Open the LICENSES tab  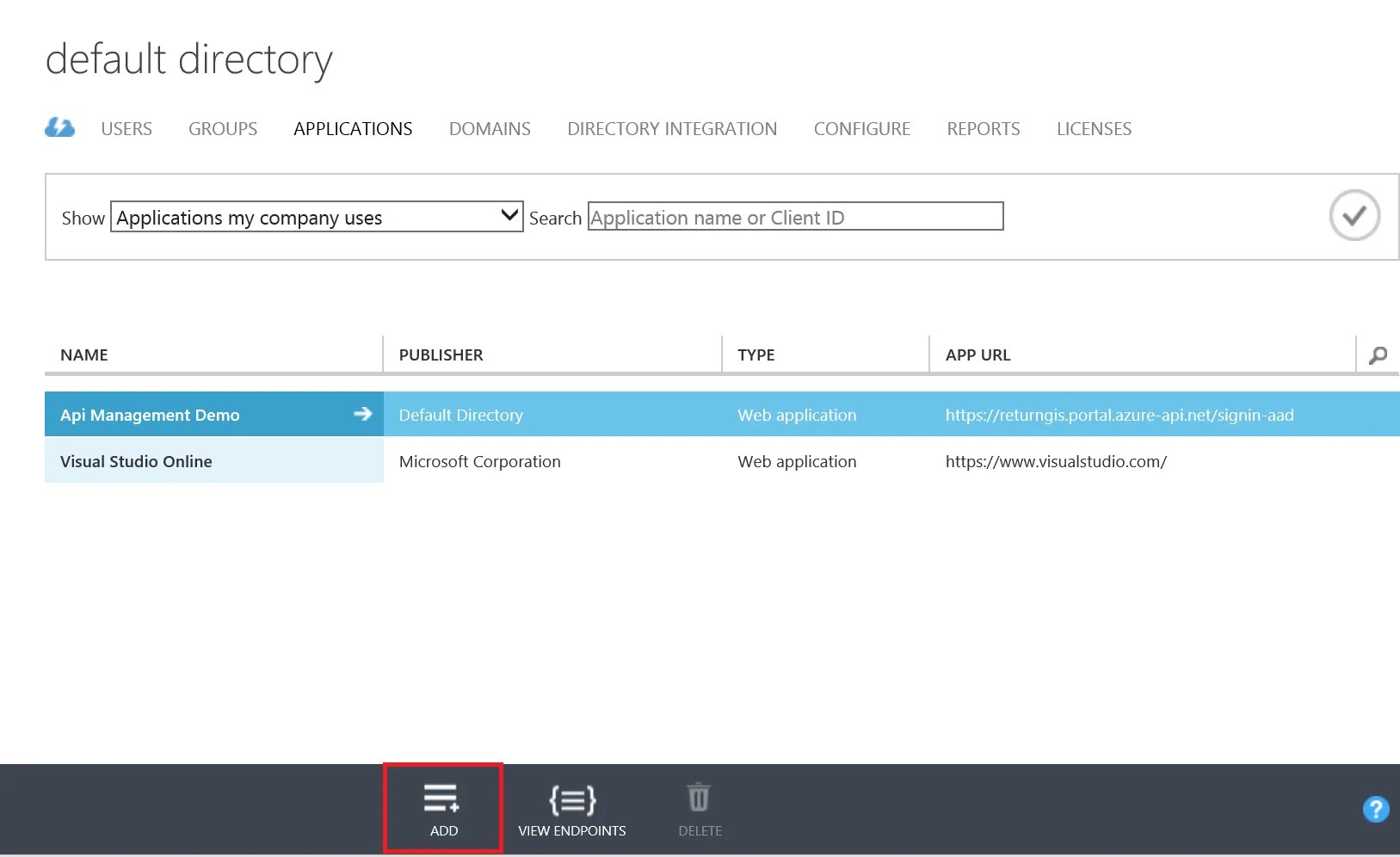(x=1094, y=129)
